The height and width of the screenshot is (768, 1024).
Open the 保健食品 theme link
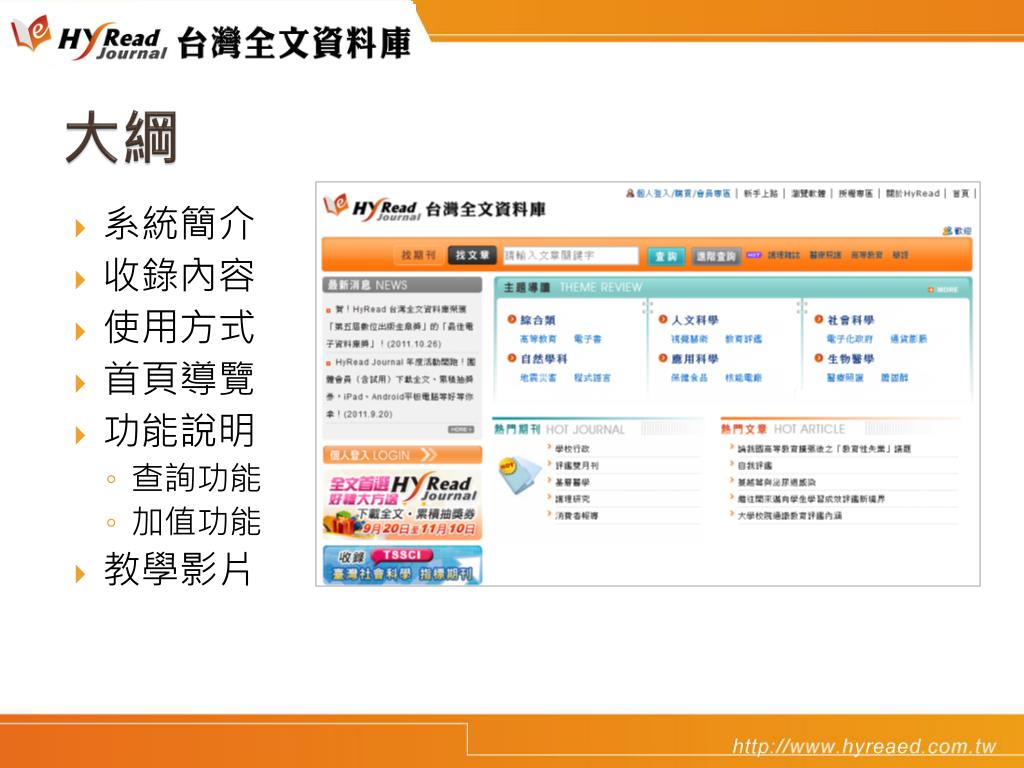coord(689,377)
